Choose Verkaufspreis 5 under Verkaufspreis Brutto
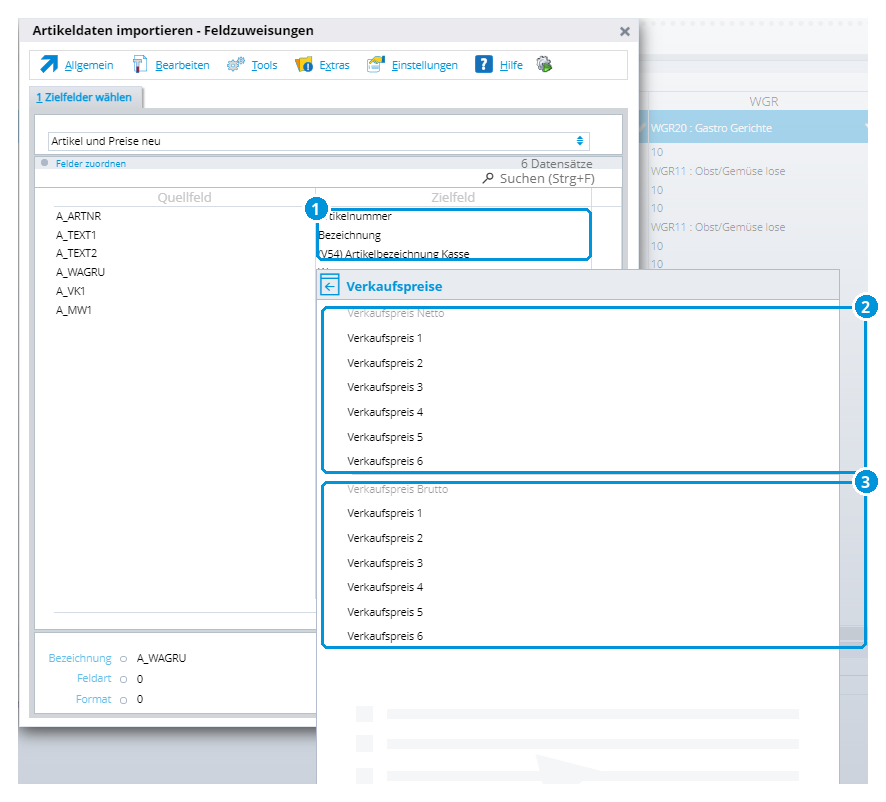This screenshot has height=802, width=886. [x=385, y=612]
